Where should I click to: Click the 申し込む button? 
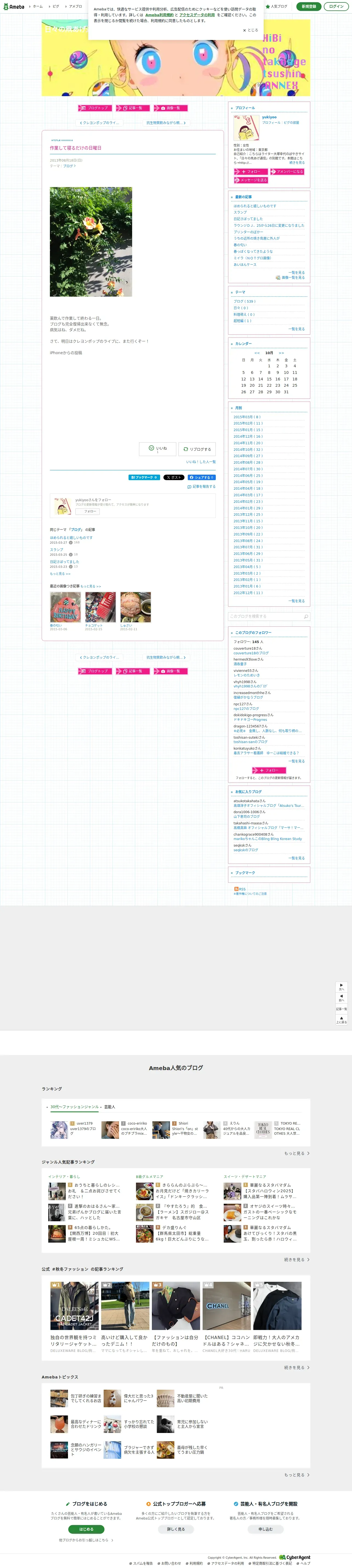266,1529
